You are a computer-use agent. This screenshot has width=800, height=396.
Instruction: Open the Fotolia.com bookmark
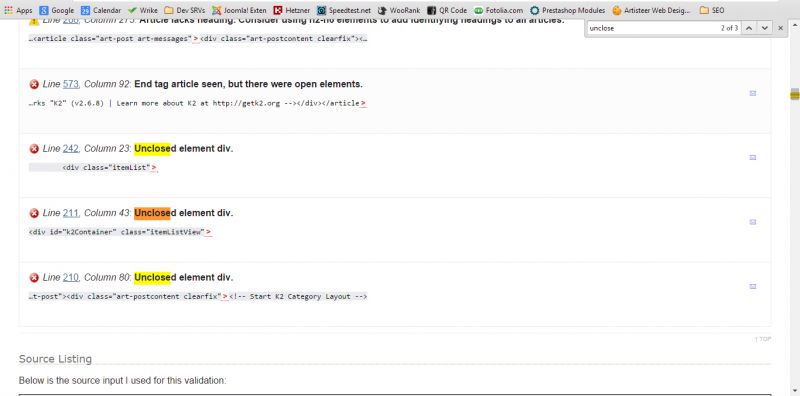click(498, 10)
